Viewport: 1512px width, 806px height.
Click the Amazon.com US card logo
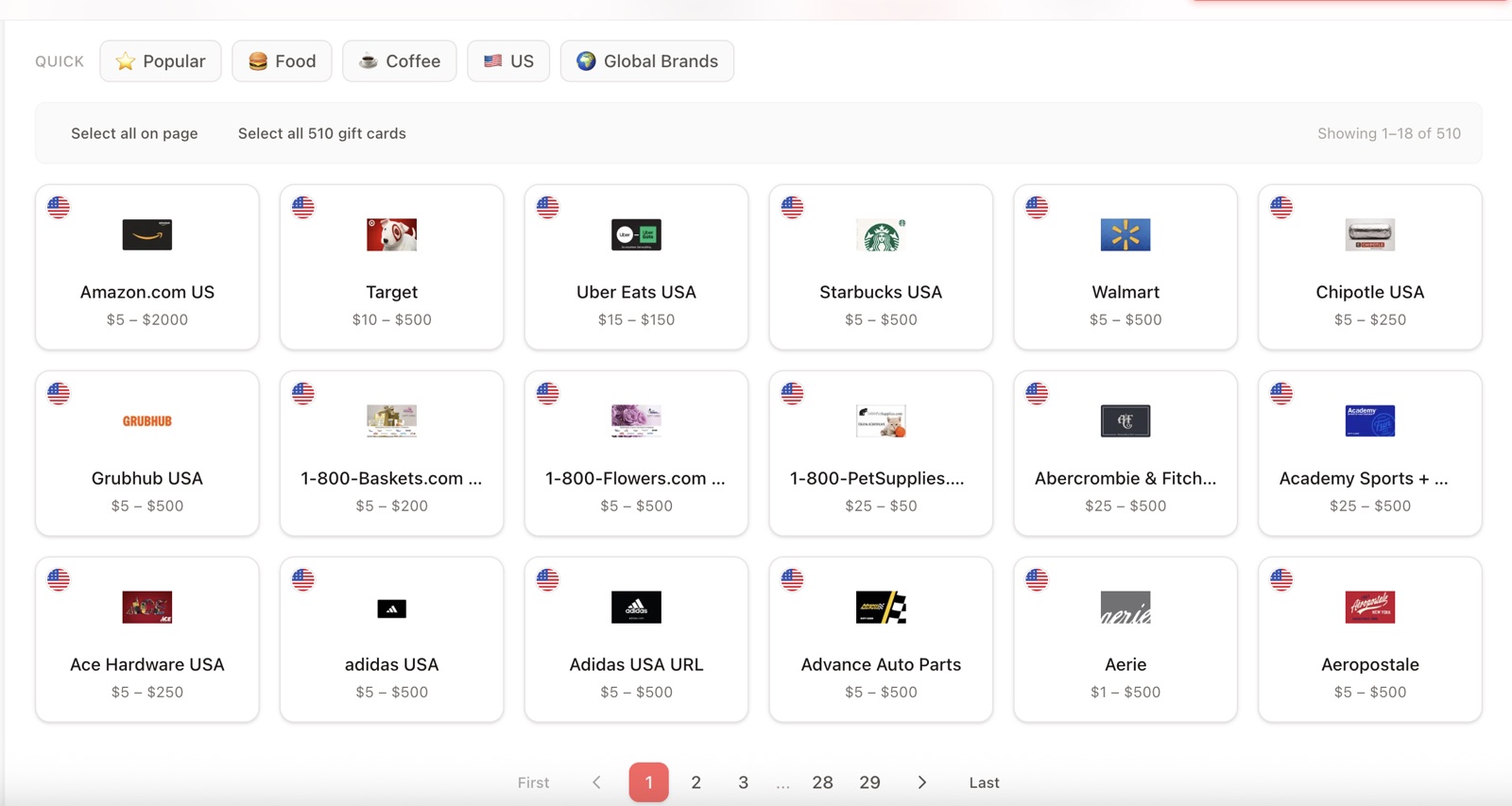coord(147,234)
